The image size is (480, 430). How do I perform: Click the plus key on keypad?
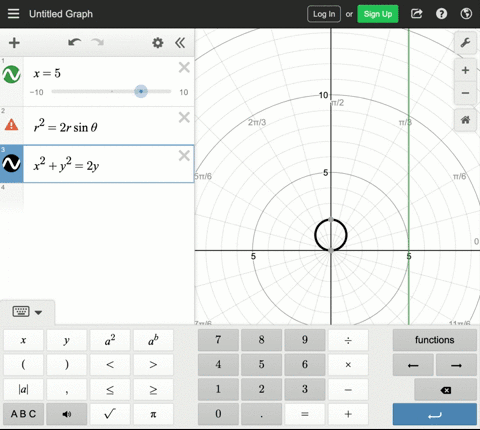348,414
